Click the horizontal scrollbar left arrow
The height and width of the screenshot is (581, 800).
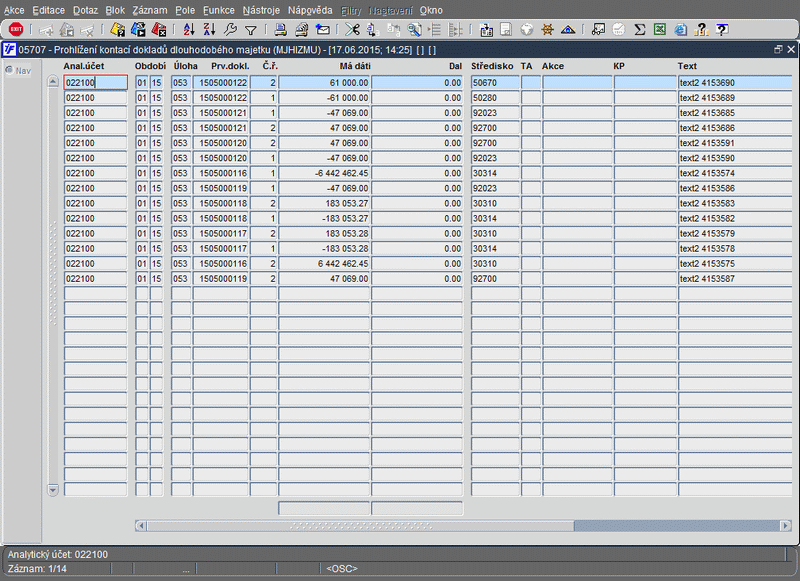tap(141, 525)
